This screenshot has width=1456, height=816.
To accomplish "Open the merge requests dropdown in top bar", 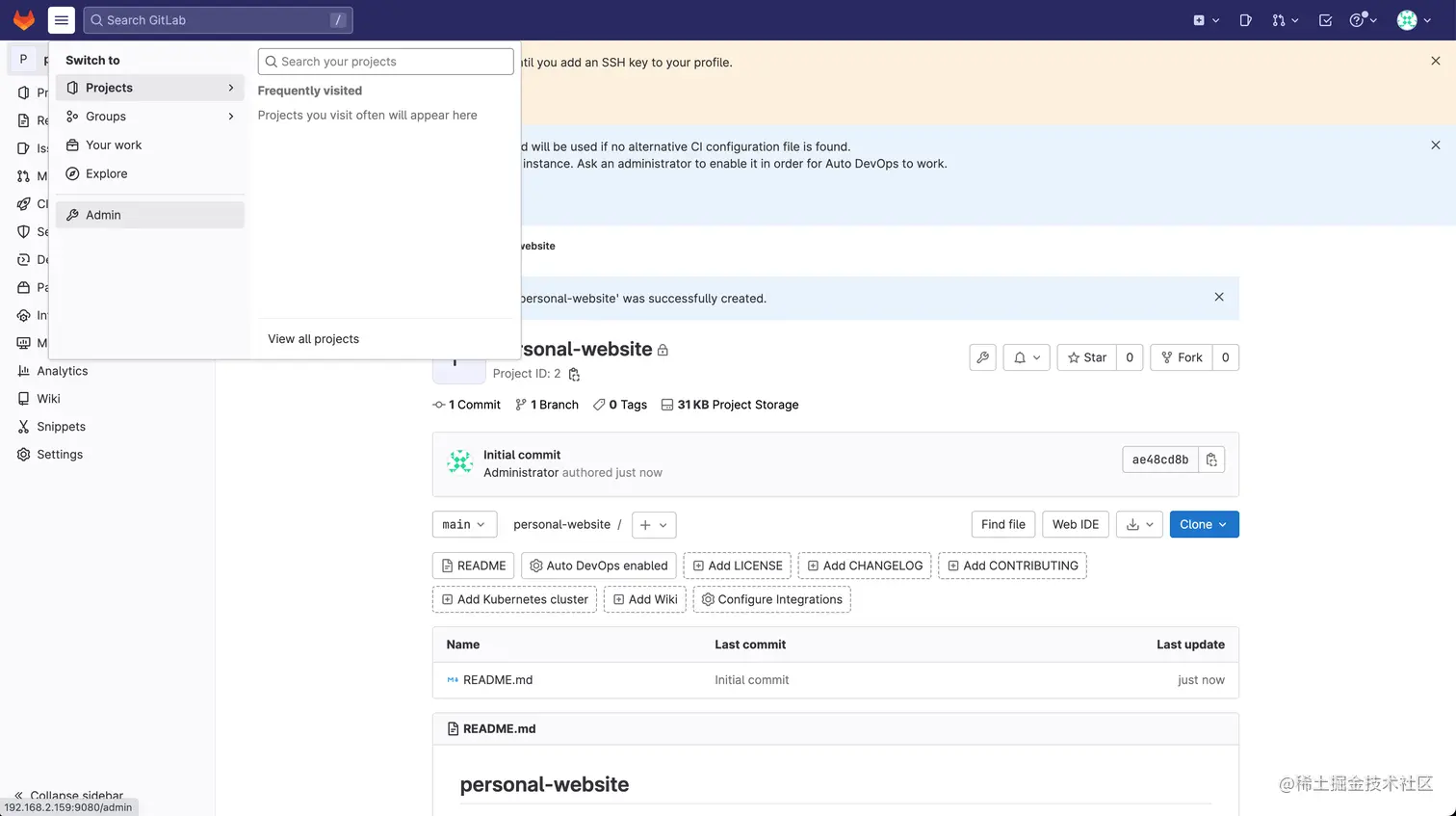I will point(1285,20).
